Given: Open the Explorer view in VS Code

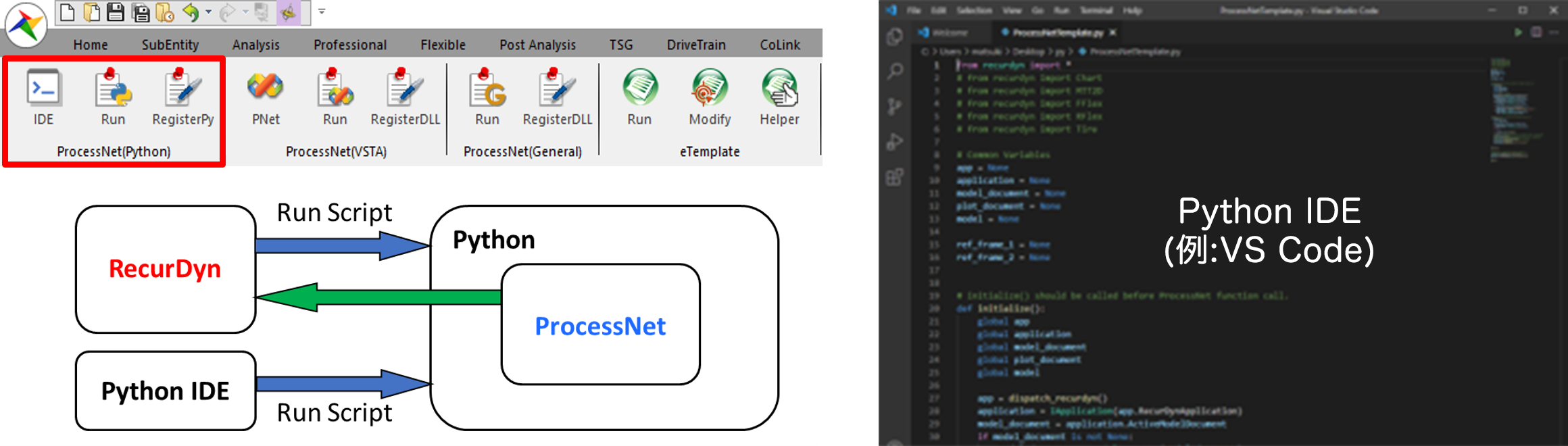Looking at the screenshot, I should click(894, 36).
